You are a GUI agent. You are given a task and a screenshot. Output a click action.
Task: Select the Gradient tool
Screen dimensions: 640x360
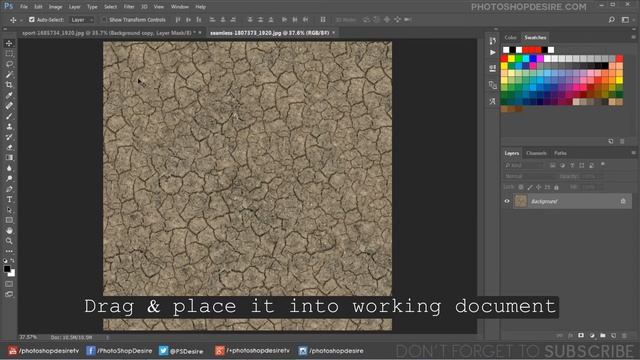point(9,158)
